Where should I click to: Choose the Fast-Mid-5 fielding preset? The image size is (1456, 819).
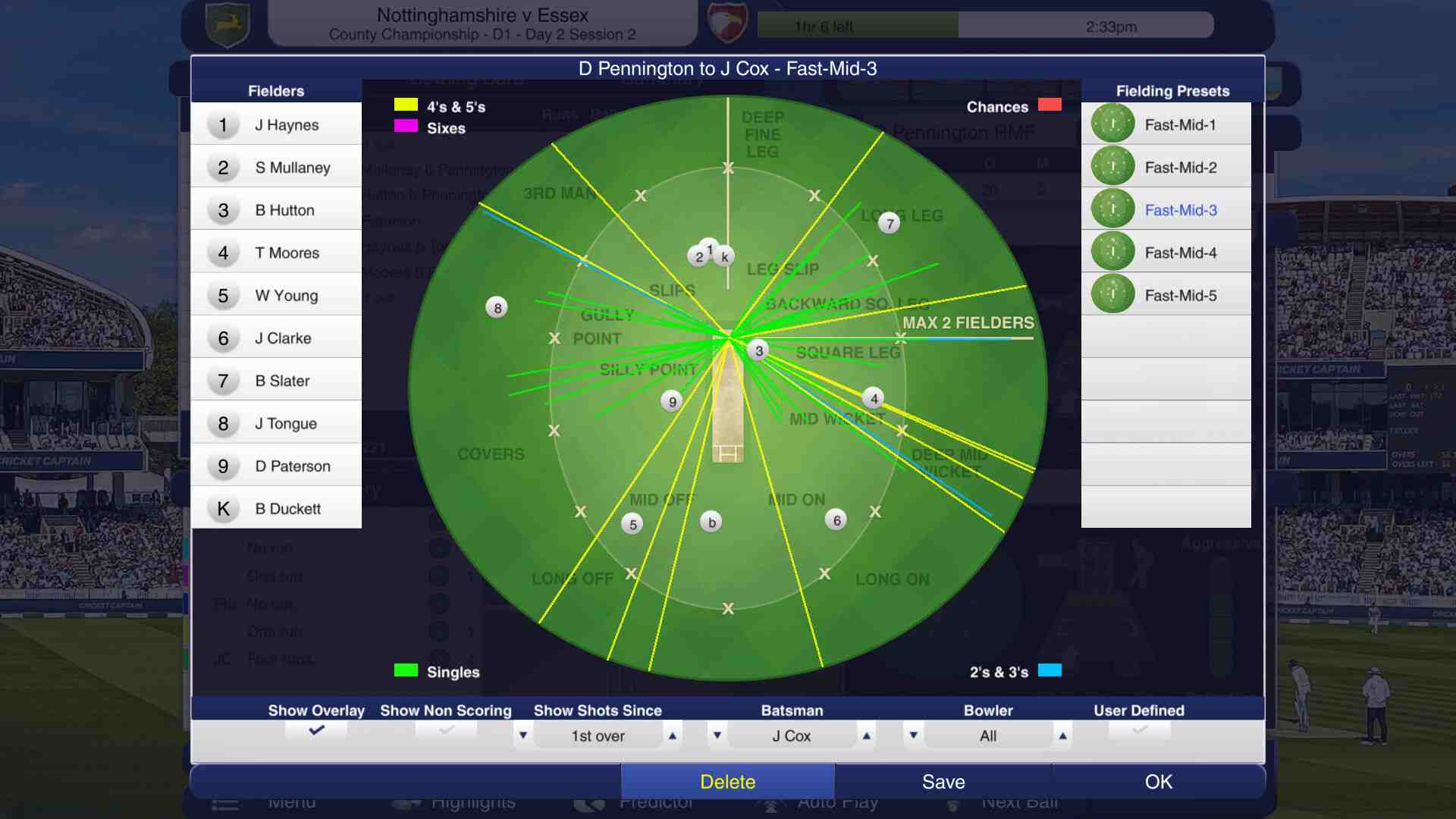coord(1180,296)
